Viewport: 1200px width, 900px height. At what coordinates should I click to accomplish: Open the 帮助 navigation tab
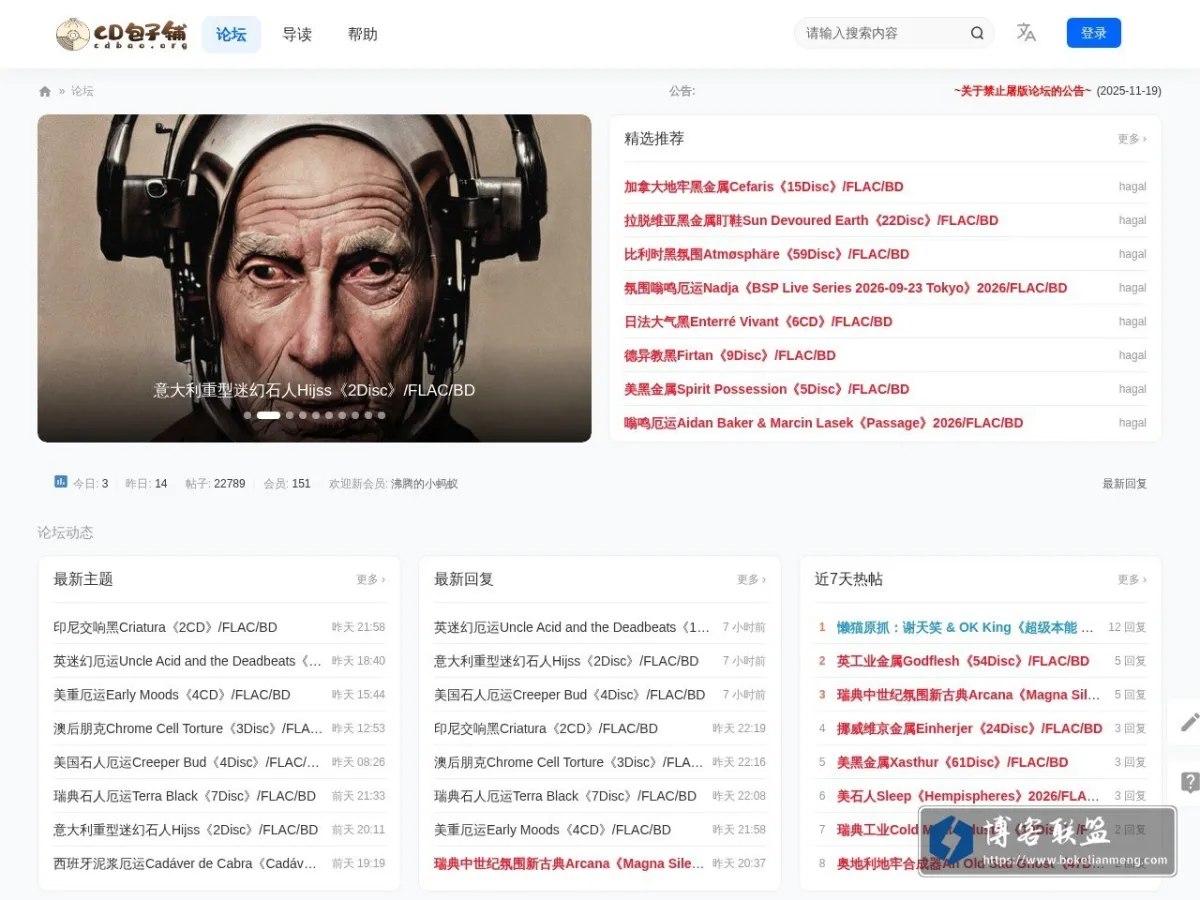(363, 34)
